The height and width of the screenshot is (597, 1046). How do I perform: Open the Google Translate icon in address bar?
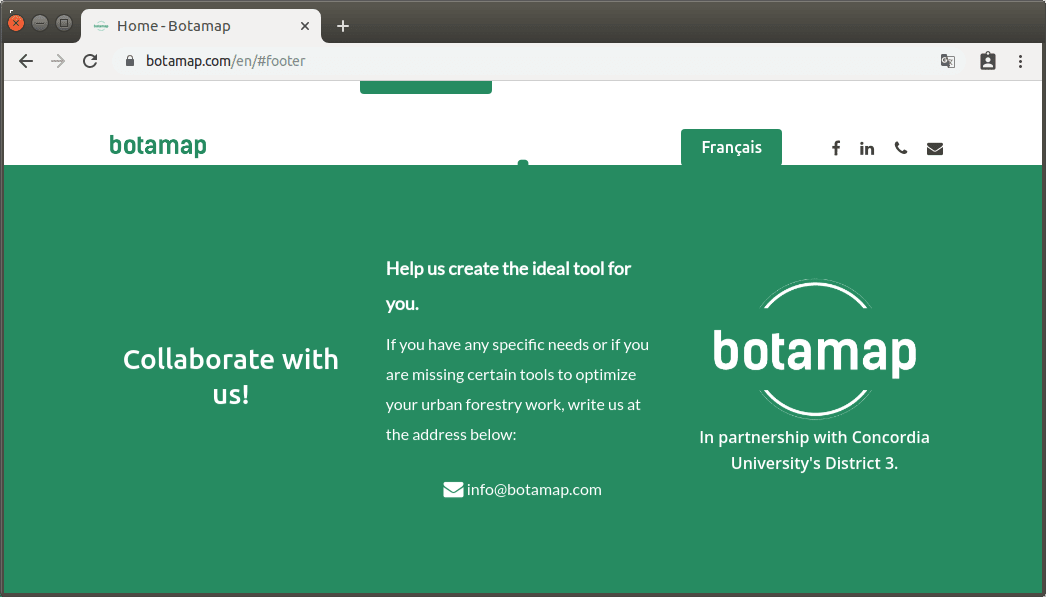pos(947,61)
